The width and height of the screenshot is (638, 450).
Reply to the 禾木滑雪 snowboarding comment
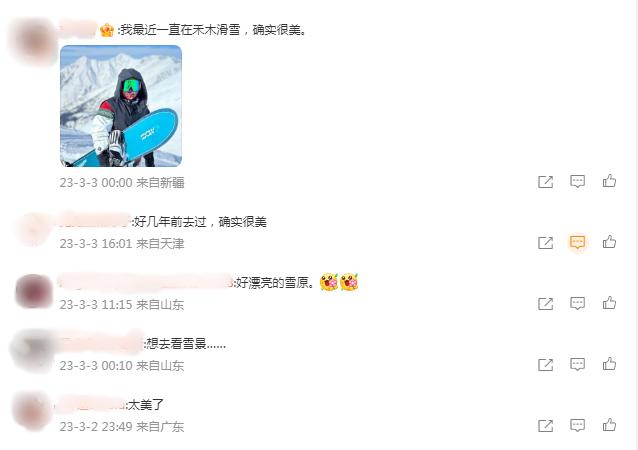click(577, 181)
